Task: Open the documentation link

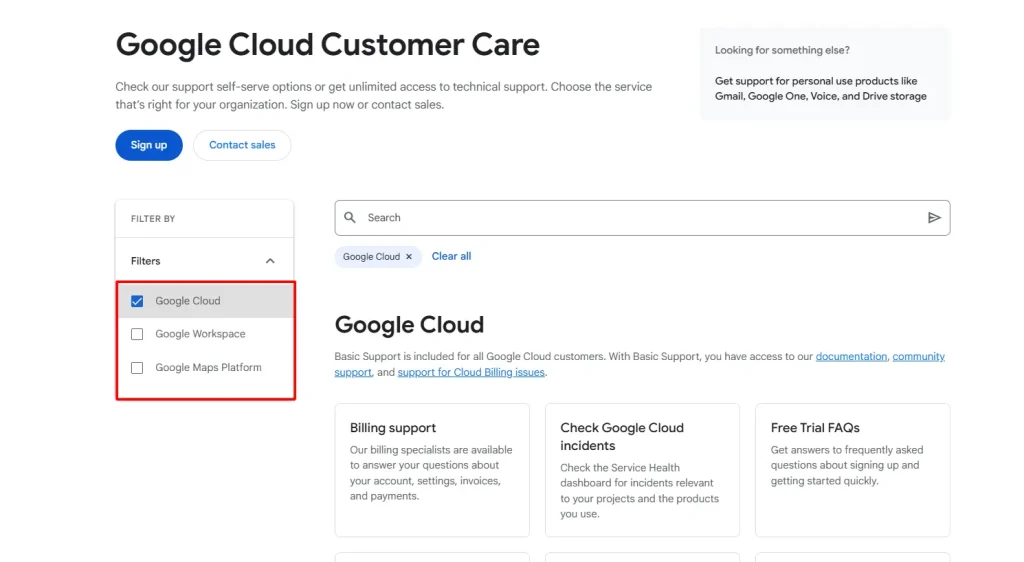Action: click(851, 356)
